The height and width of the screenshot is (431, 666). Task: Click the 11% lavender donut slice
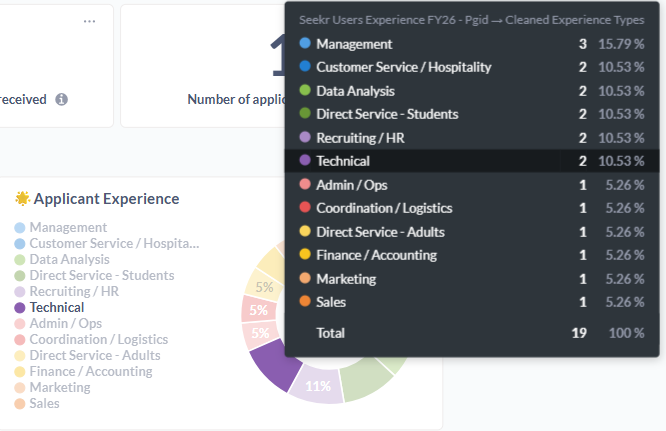318,386
